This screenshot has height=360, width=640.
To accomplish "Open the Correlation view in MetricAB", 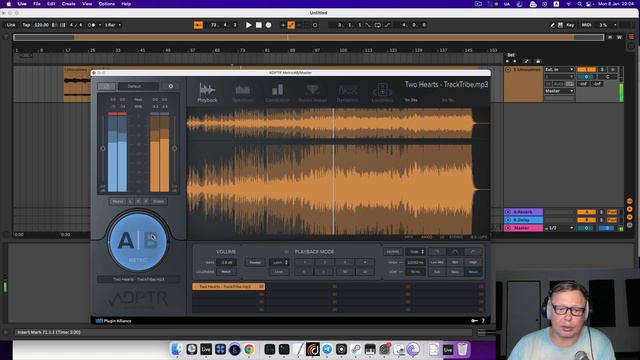I will coord(278,93).
